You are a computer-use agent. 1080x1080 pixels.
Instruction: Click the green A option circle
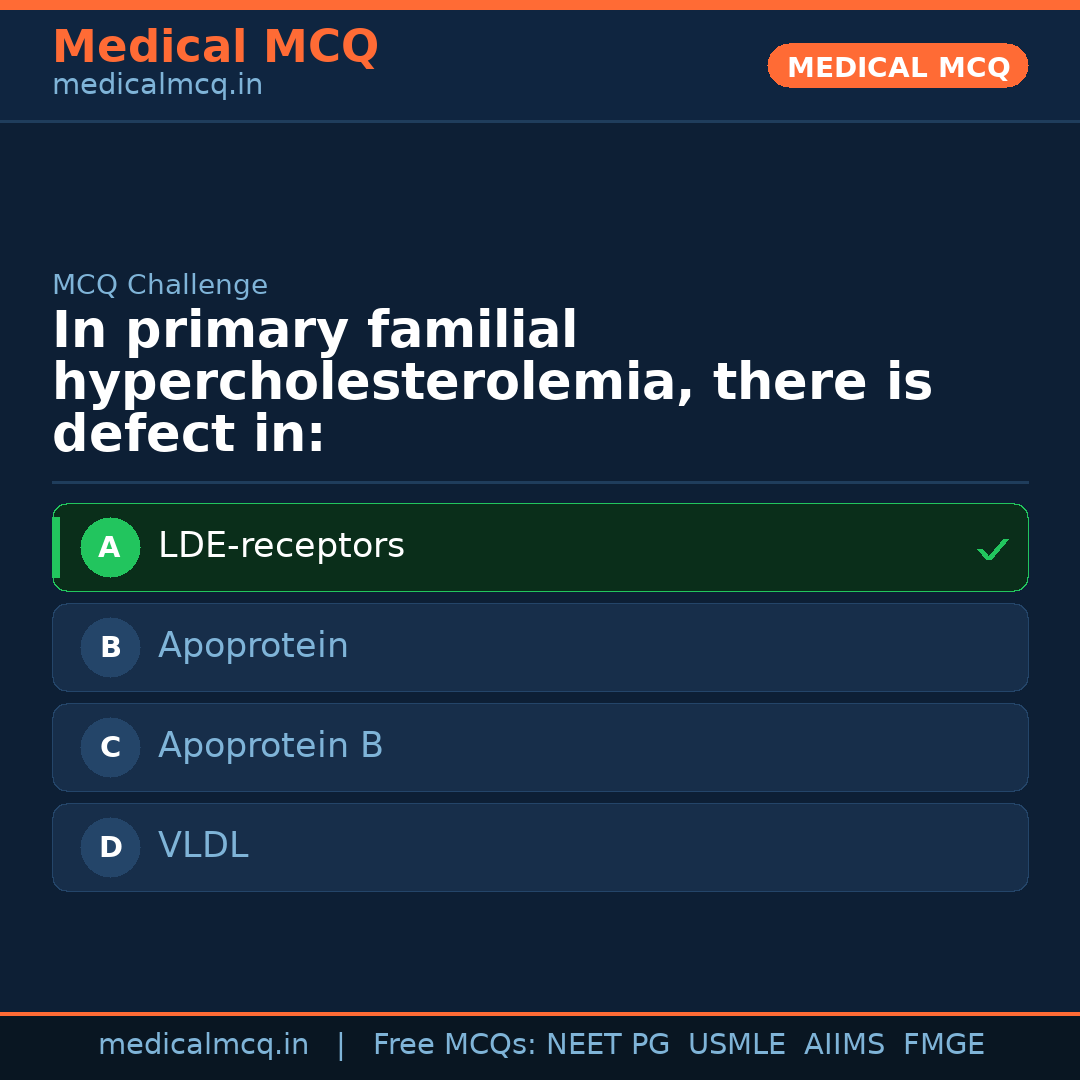(110, 547)
